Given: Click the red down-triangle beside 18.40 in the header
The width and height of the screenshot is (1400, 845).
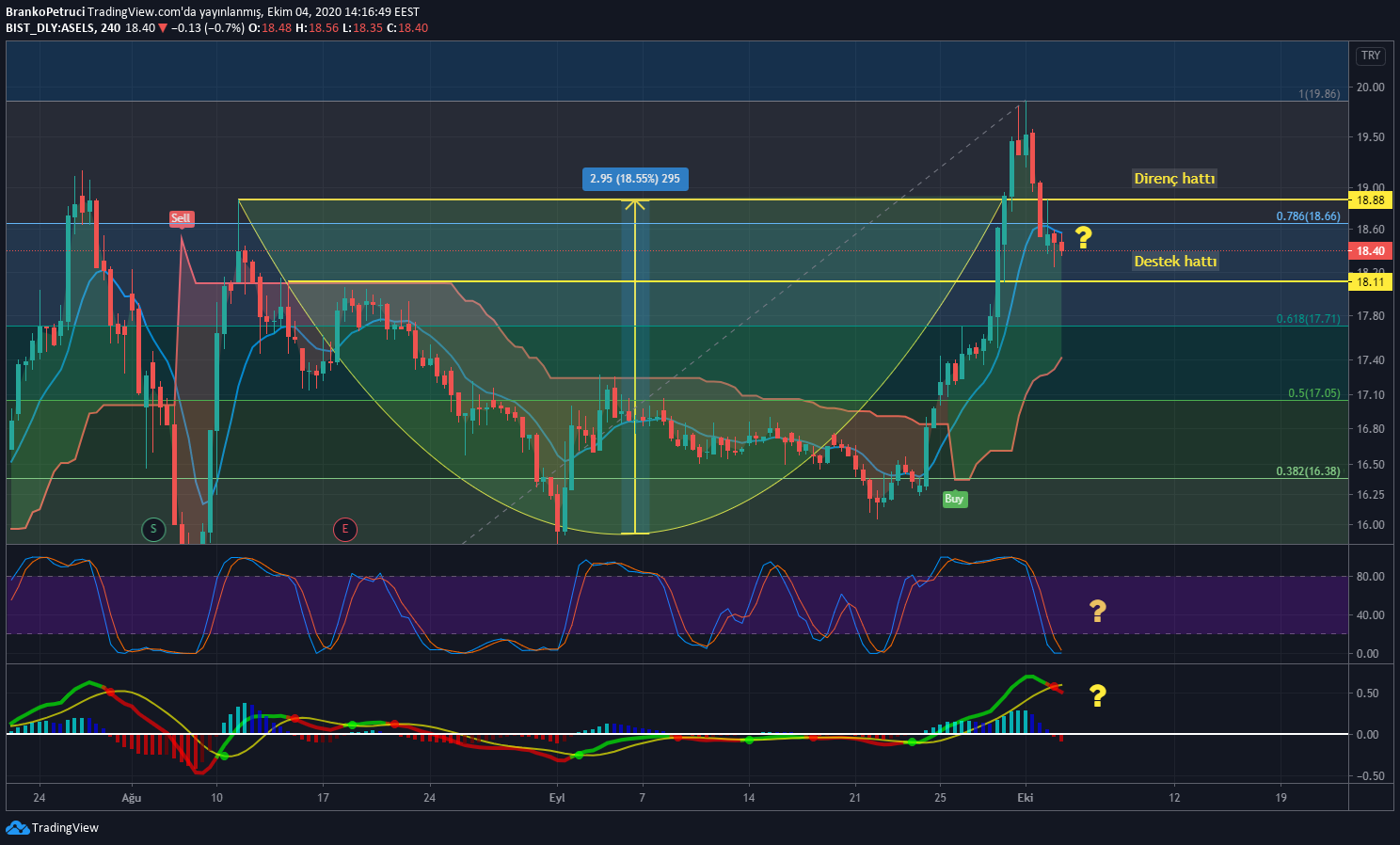Looking at the screenshot, I should point(163,28).
